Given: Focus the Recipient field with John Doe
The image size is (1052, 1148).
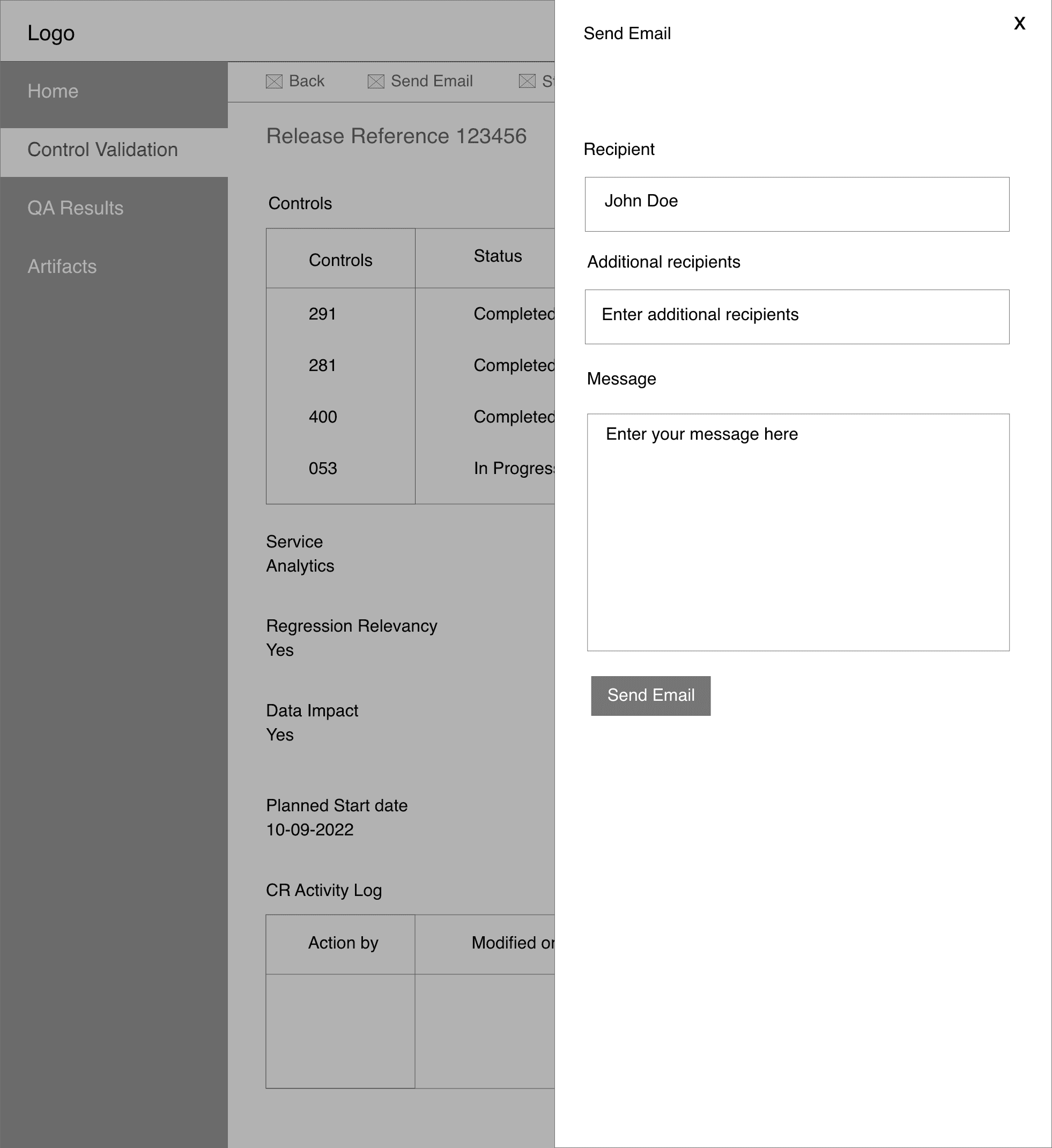Looking at the screenshot, I should [x=796, y=204].
